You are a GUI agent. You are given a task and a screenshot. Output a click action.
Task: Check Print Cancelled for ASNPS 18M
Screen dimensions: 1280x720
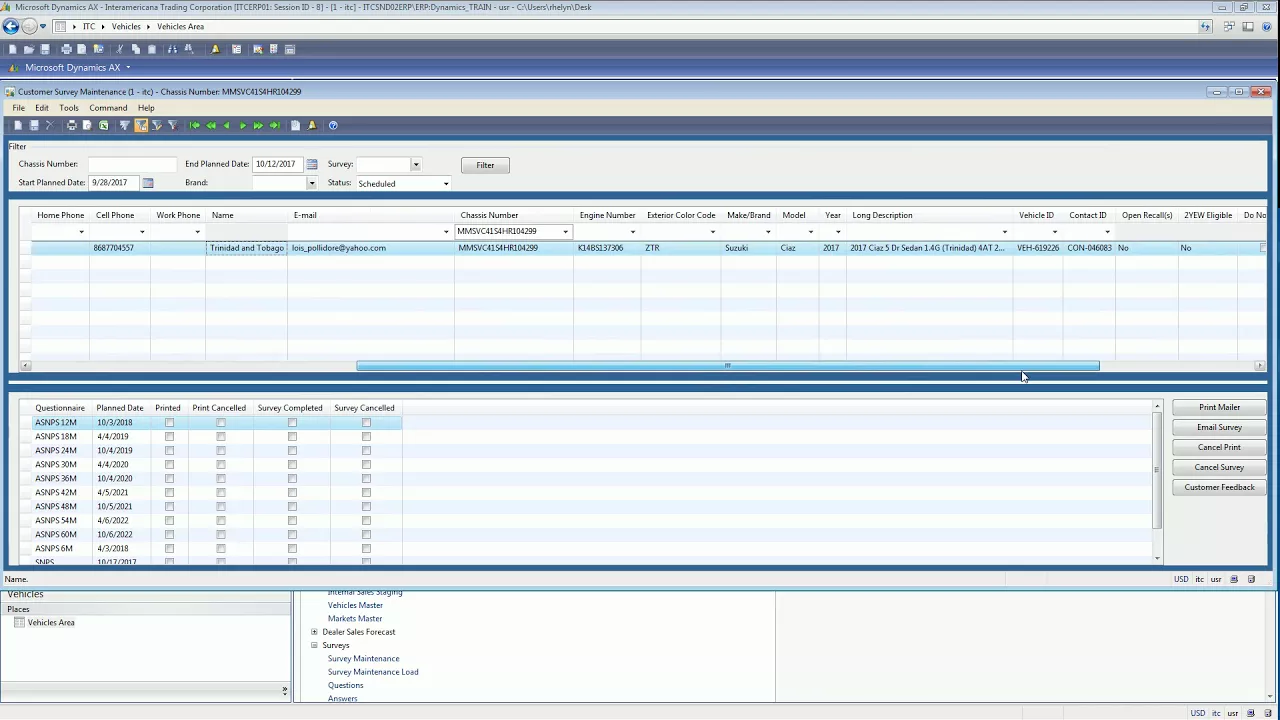click(x=221, y=436)
